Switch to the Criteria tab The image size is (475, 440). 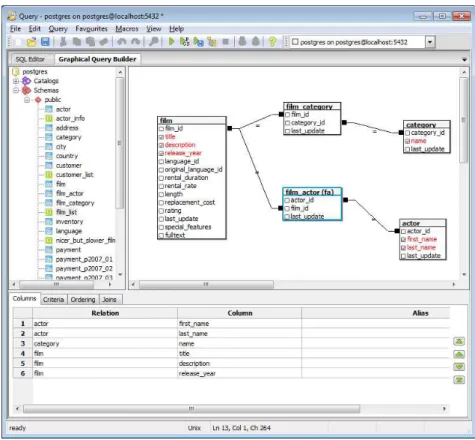tap(53, 299)
